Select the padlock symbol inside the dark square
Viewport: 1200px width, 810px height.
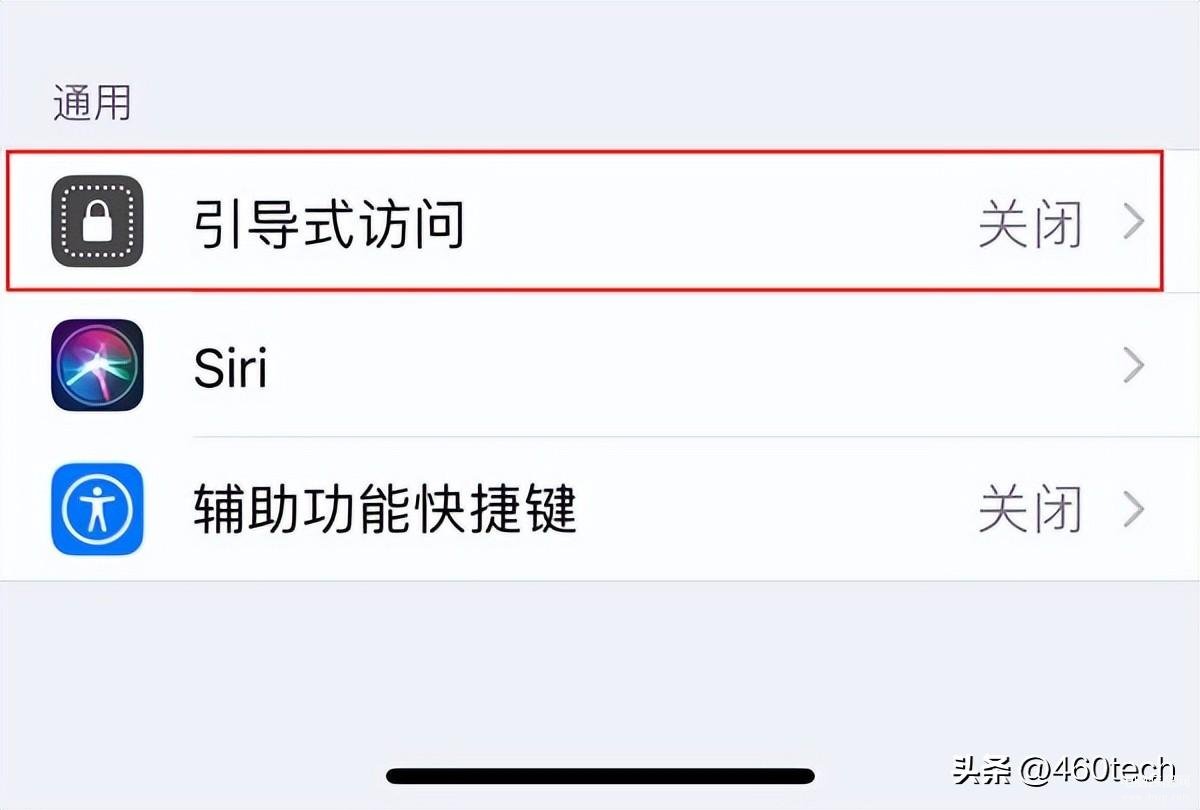point(96,222)
